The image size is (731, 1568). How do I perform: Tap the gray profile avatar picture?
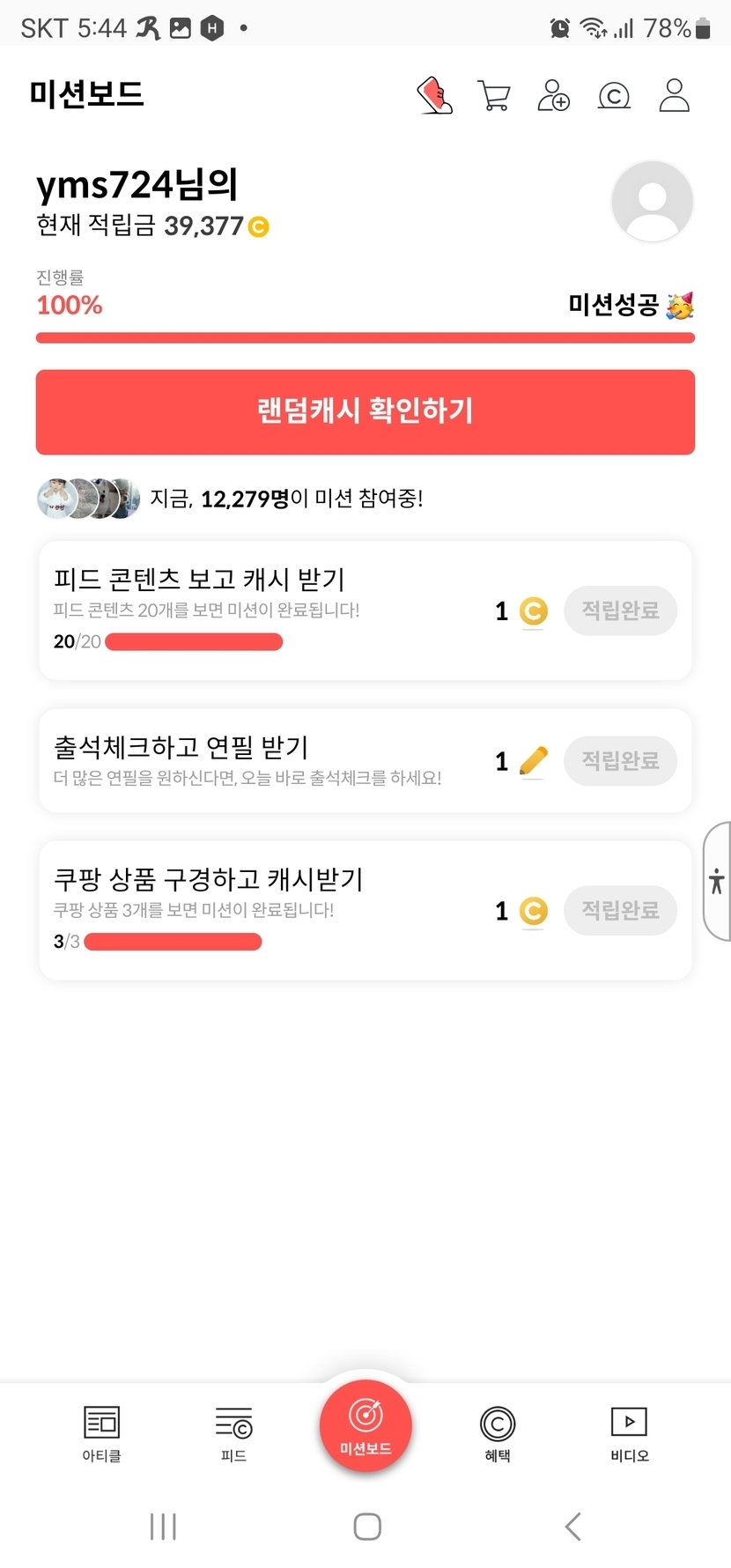[652, 202]
